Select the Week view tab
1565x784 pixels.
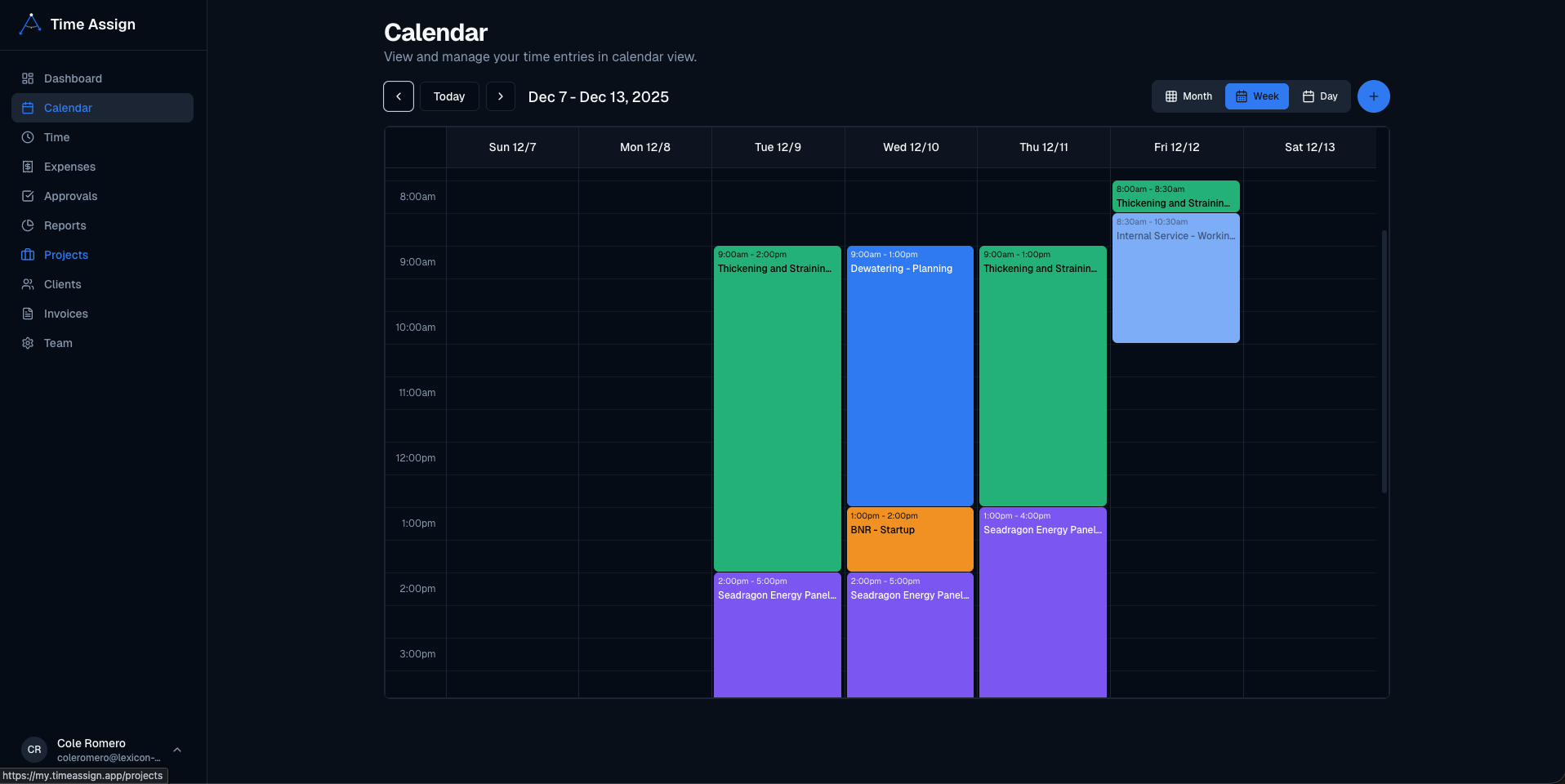[1257, 96]
